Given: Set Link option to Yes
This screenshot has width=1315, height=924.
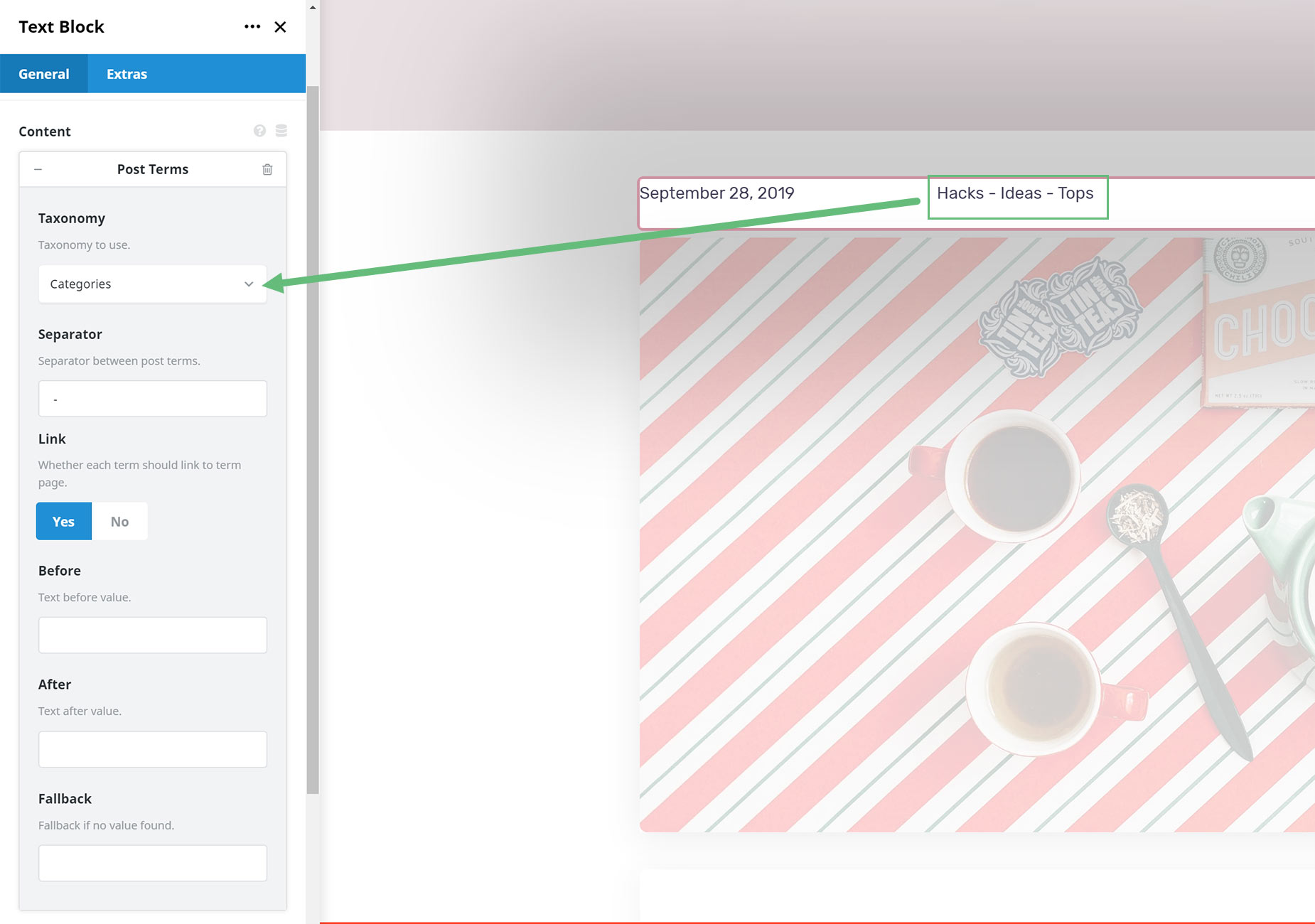Looking at the screenshot, I should click(64, 521).
